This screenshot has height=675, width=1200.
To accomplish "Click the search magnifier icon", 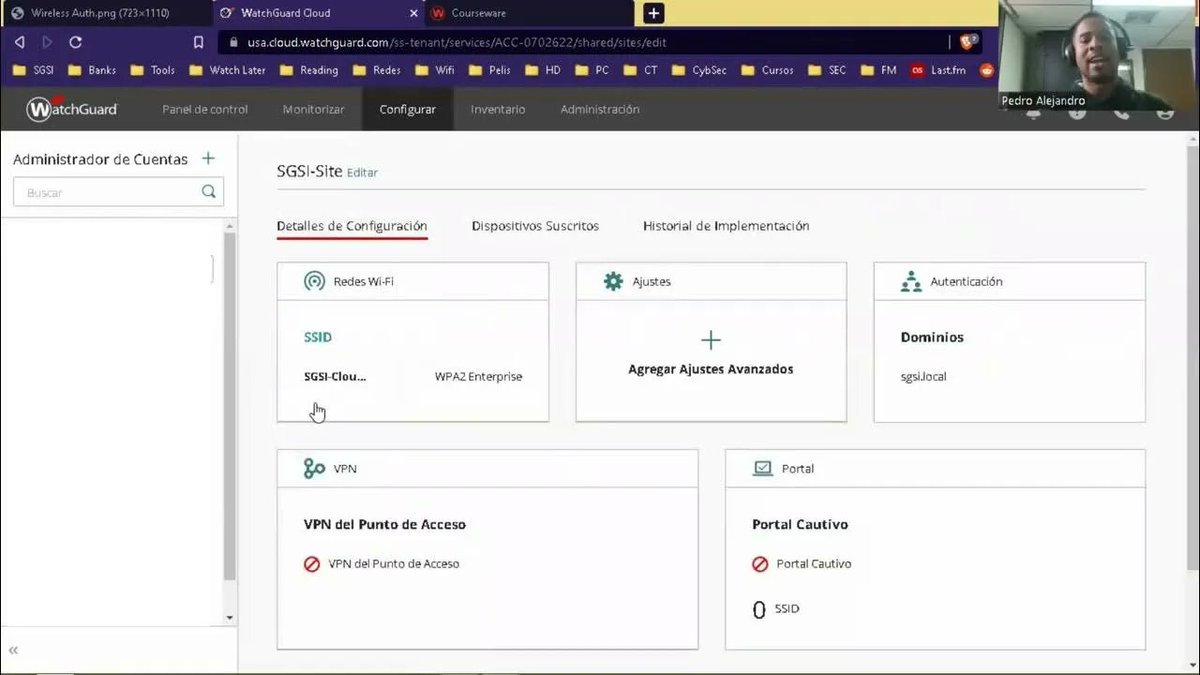I will pos(209,192).
